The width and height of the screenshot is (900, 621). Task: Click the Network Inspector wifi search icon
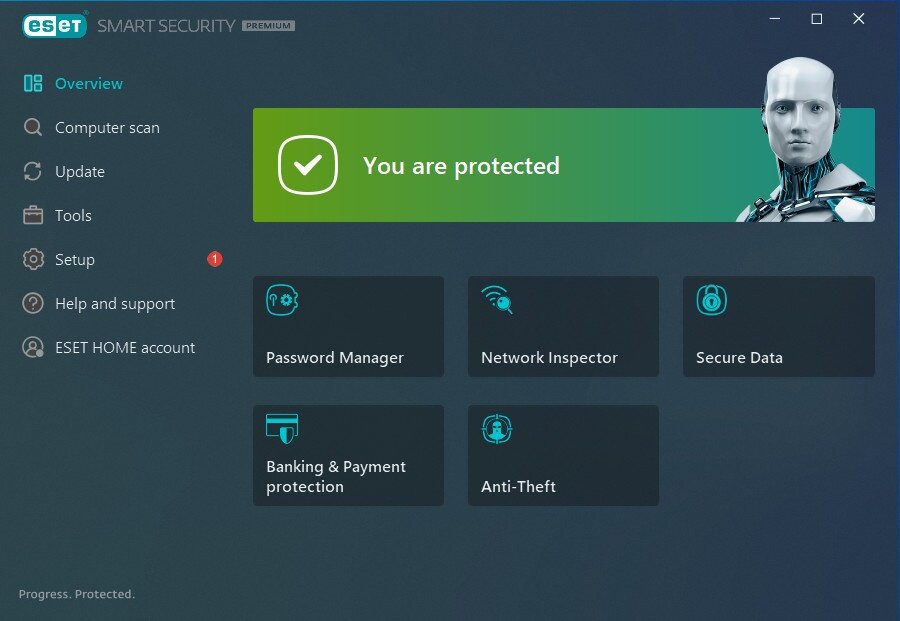click(496, 300)
